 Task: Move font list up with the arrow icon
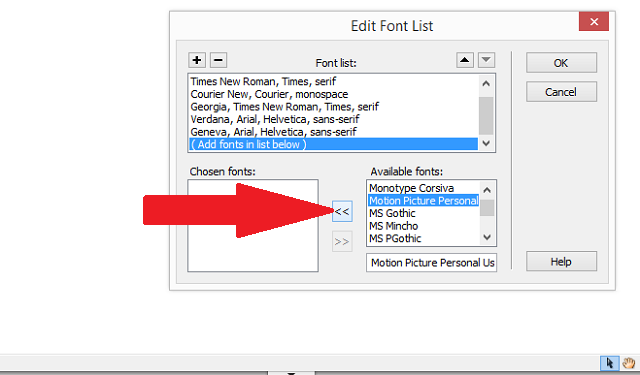point(464,60)
